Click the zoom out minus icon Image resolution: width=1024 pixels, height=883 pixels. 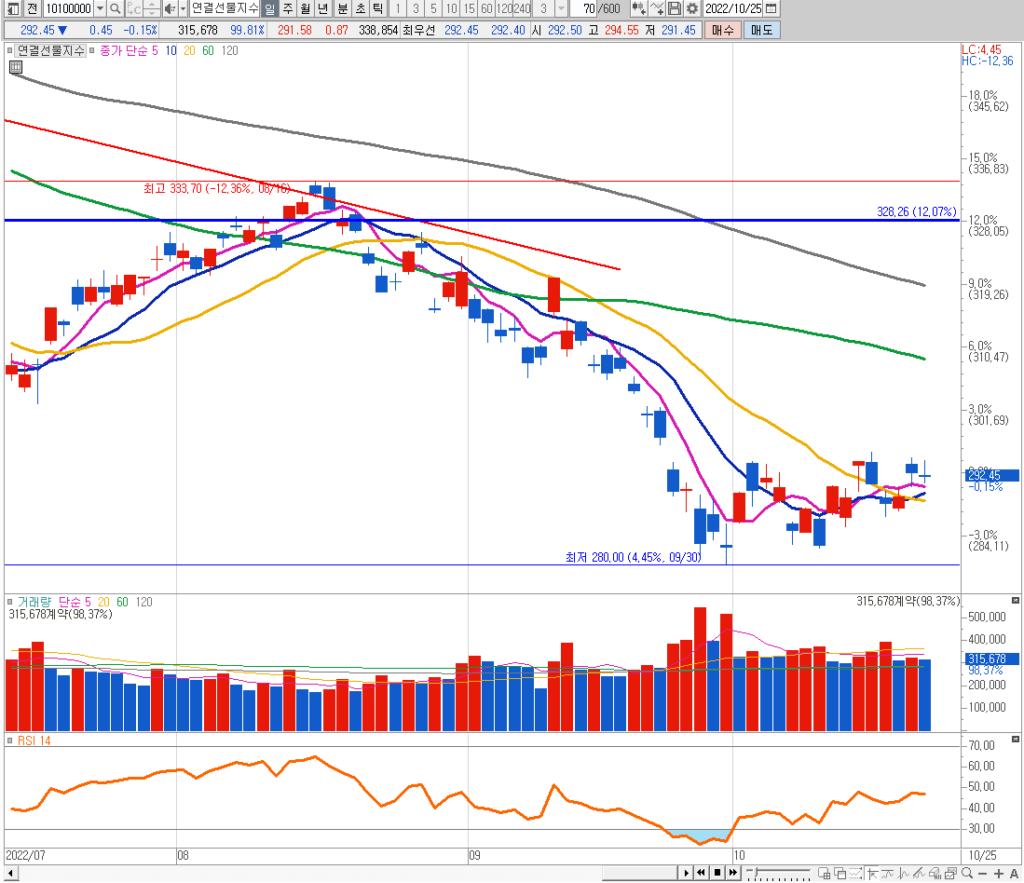(x=983, y=874)
